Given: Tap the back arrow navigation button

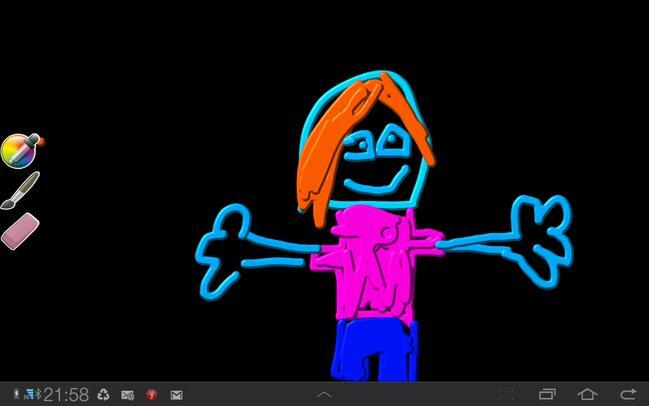Looking at the screenshot, I should click(628, 394).
